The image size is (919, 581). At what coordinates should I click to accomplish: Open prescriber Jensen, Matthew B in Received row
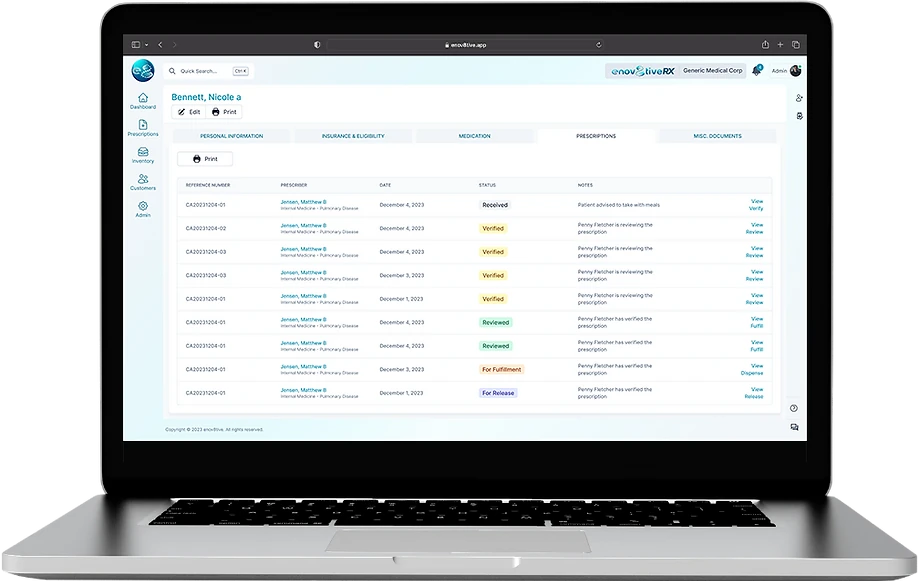pyautogui.click(x=303, y=202)
